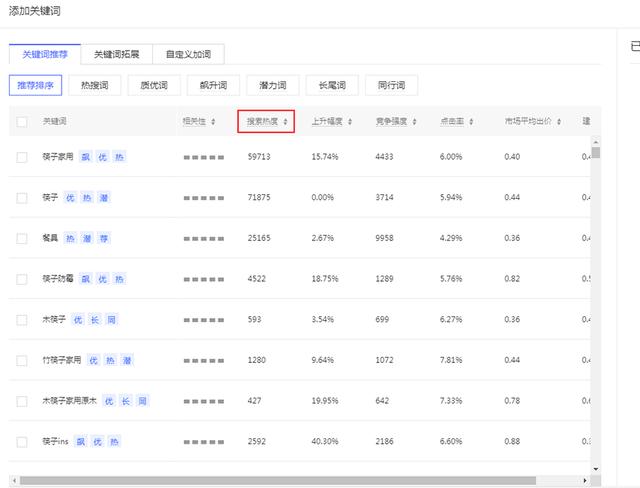Check the box for the 71875 row
The image size is (640, 488).
(x=22, y=198)
